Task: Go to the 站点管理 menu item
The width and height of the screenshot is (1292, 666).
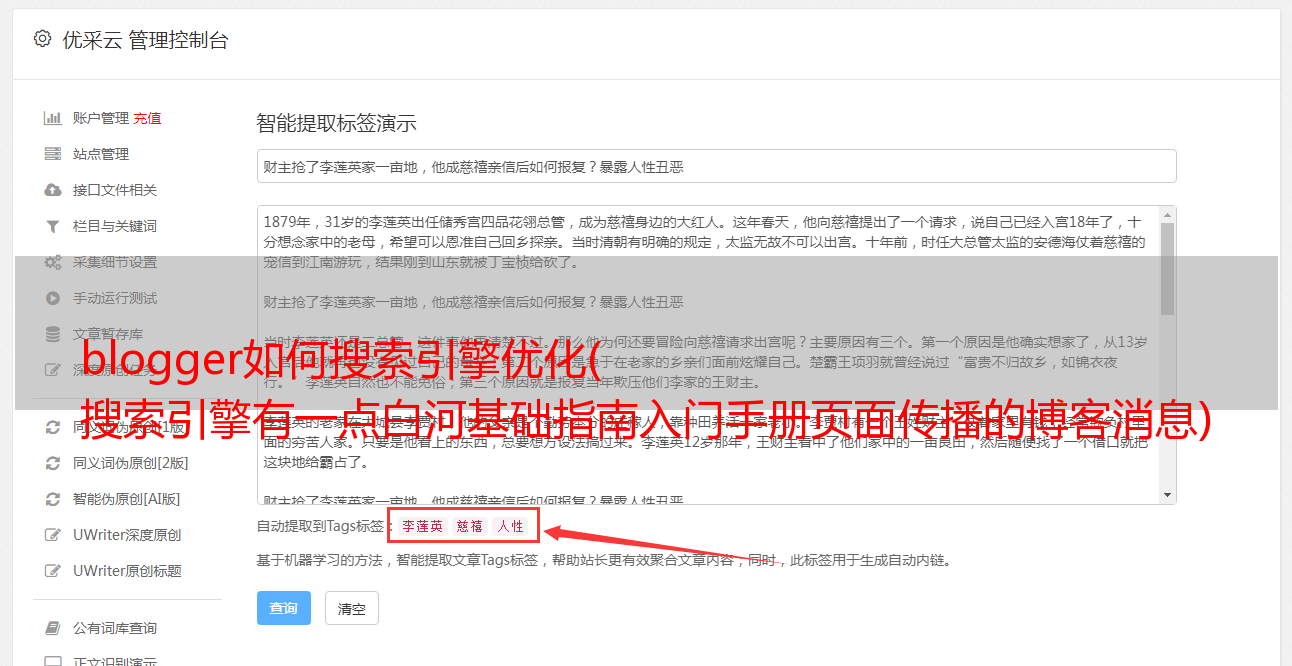Action: point(101,154)
